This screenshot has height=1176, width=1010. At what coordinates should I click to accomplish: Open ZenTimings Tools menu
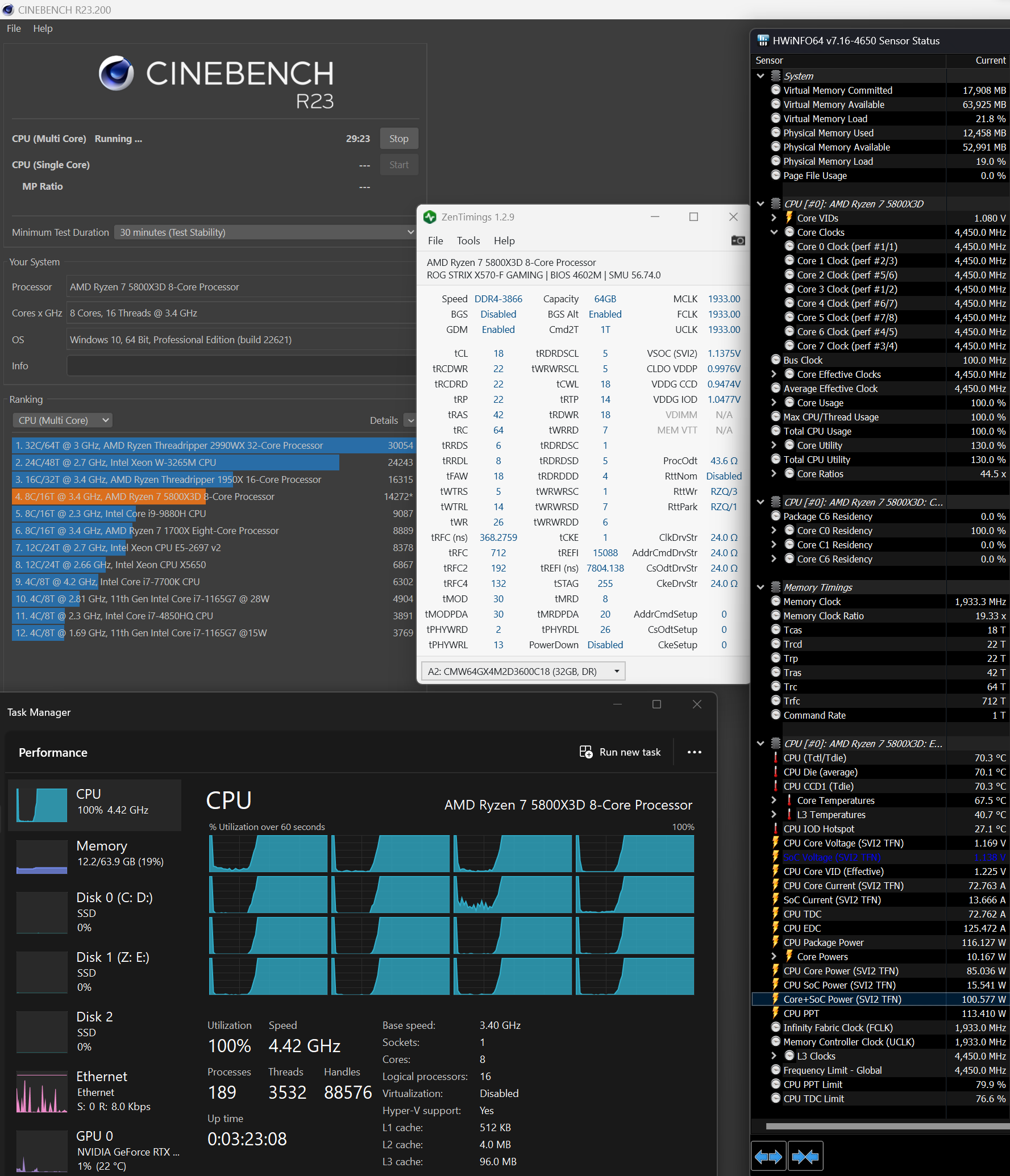(x=468, y=241)
